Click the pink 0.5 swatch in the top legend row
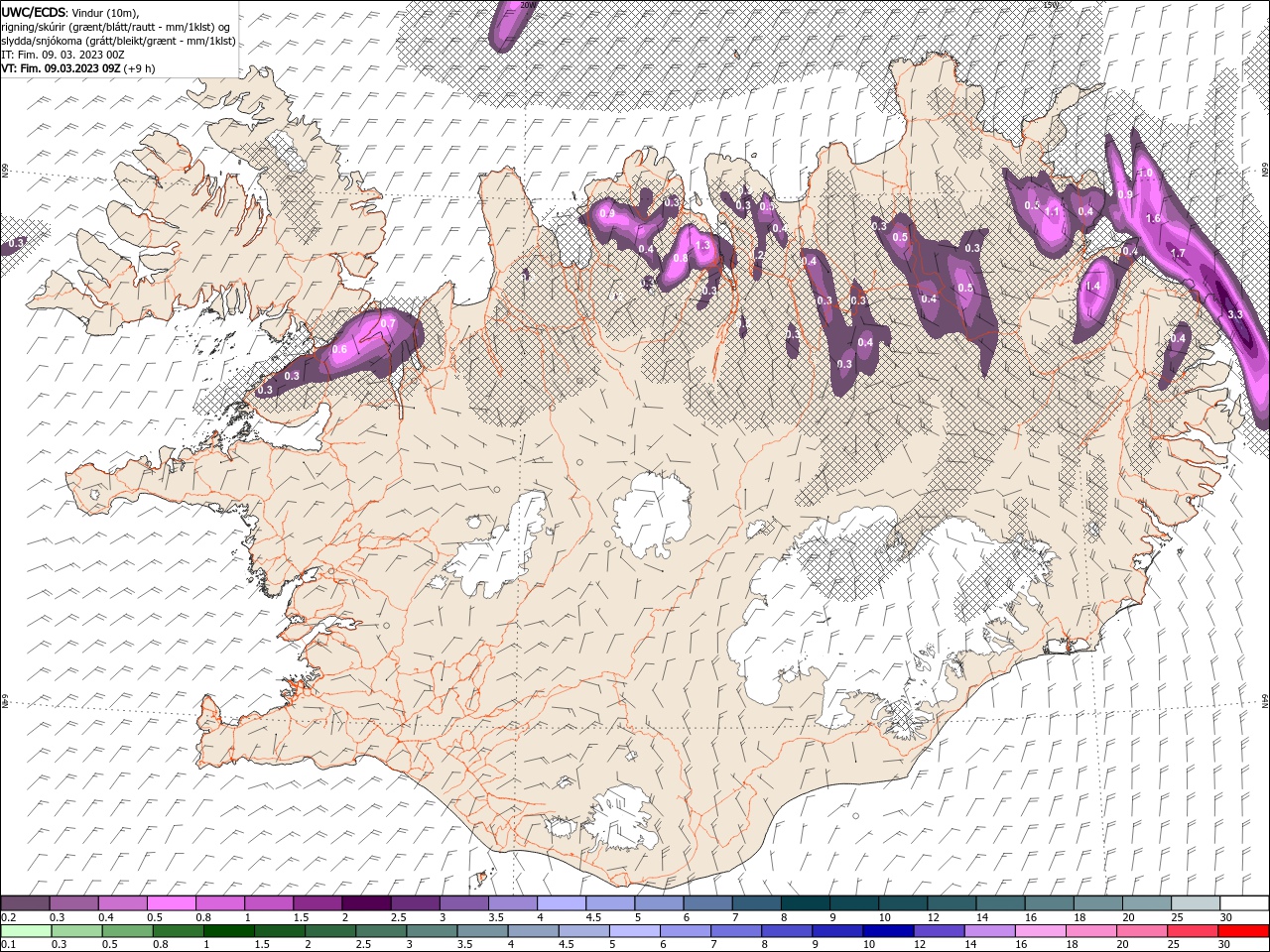This screenshot has height=952, width=1270. 171,903
